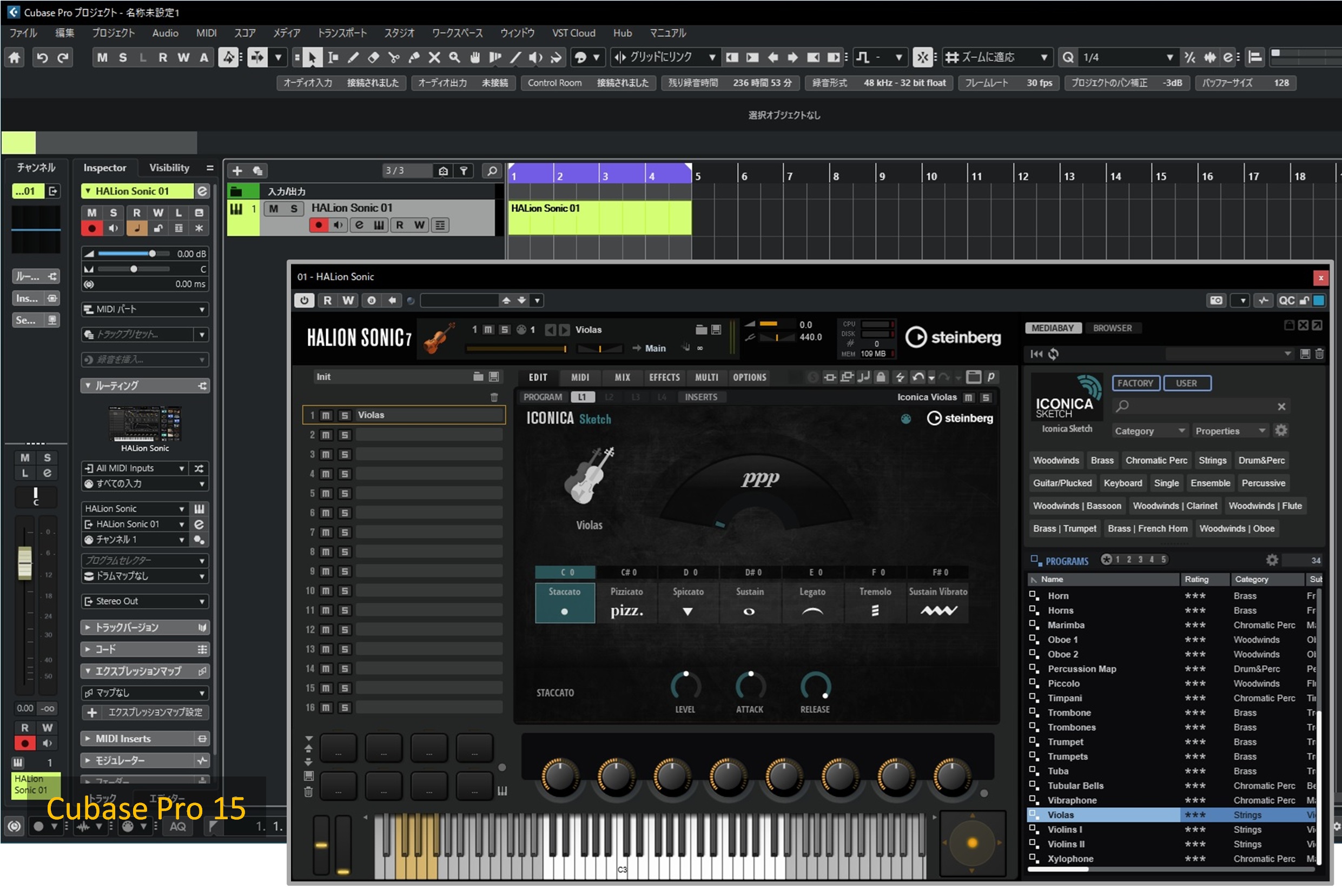Select the Eraser tool in toolbar
Viewport: 1342px width, 896px height.
coord(373,58)
